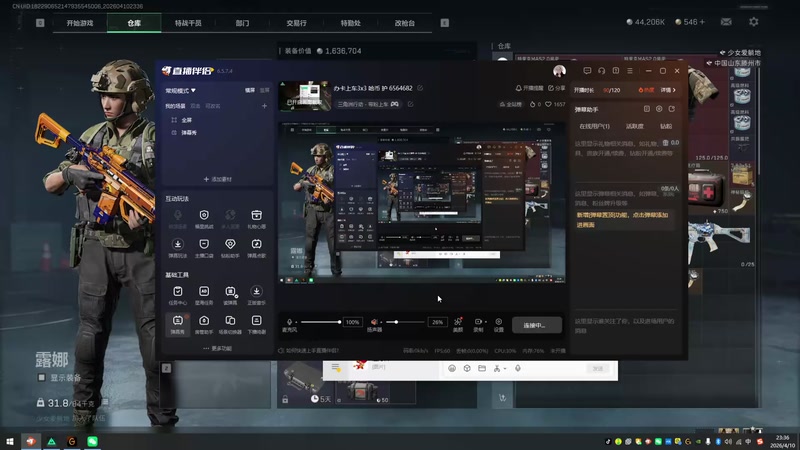
Task: Open speaker device dropdown arrow
Action: [381, 322]
